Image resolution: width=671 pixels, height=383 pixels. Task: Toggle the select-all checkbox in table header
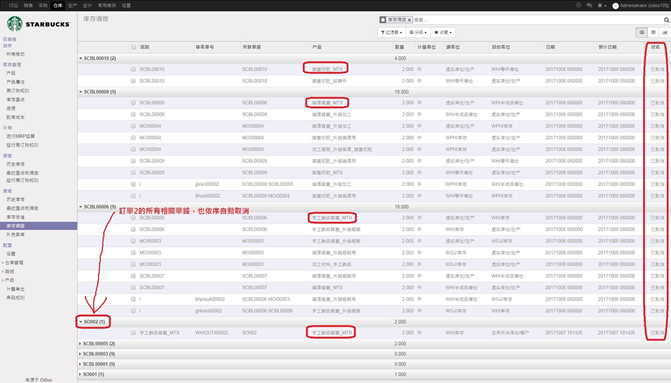point(134,47)
